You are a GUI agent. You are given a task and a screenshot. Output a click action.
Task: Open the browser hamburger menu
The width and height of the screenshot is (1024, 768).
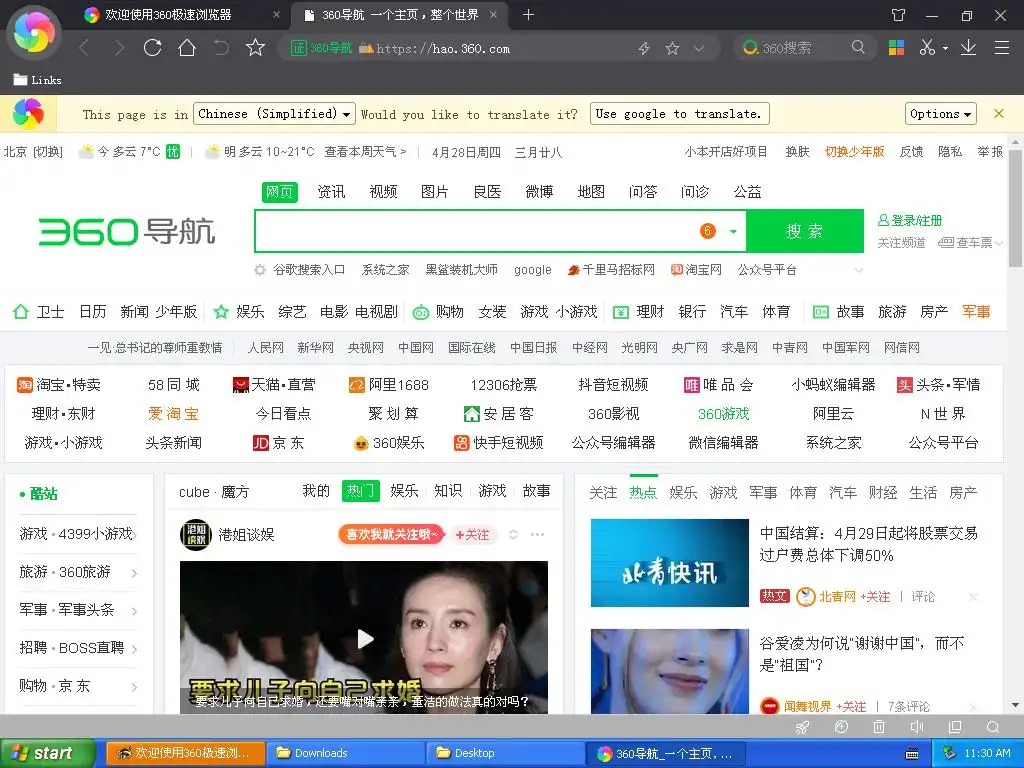coord(1002,48)
